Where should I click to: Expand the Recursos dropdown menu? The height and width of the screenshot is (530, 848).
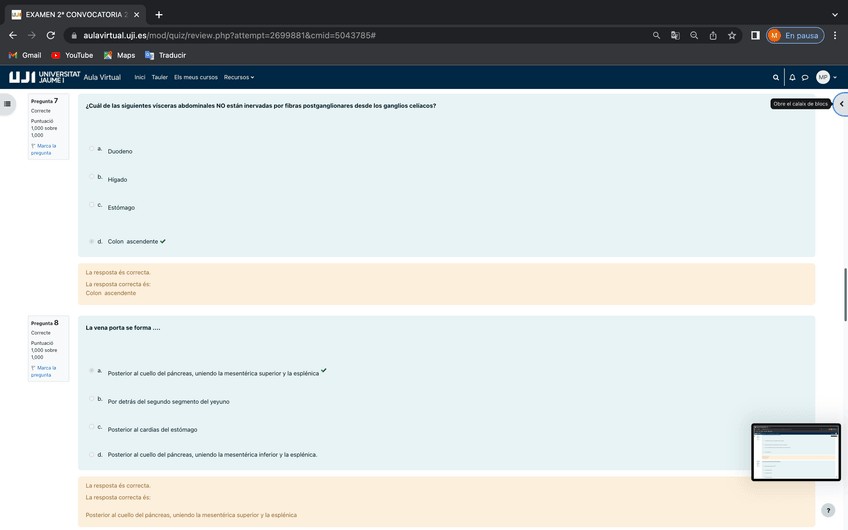coord(238,77)
